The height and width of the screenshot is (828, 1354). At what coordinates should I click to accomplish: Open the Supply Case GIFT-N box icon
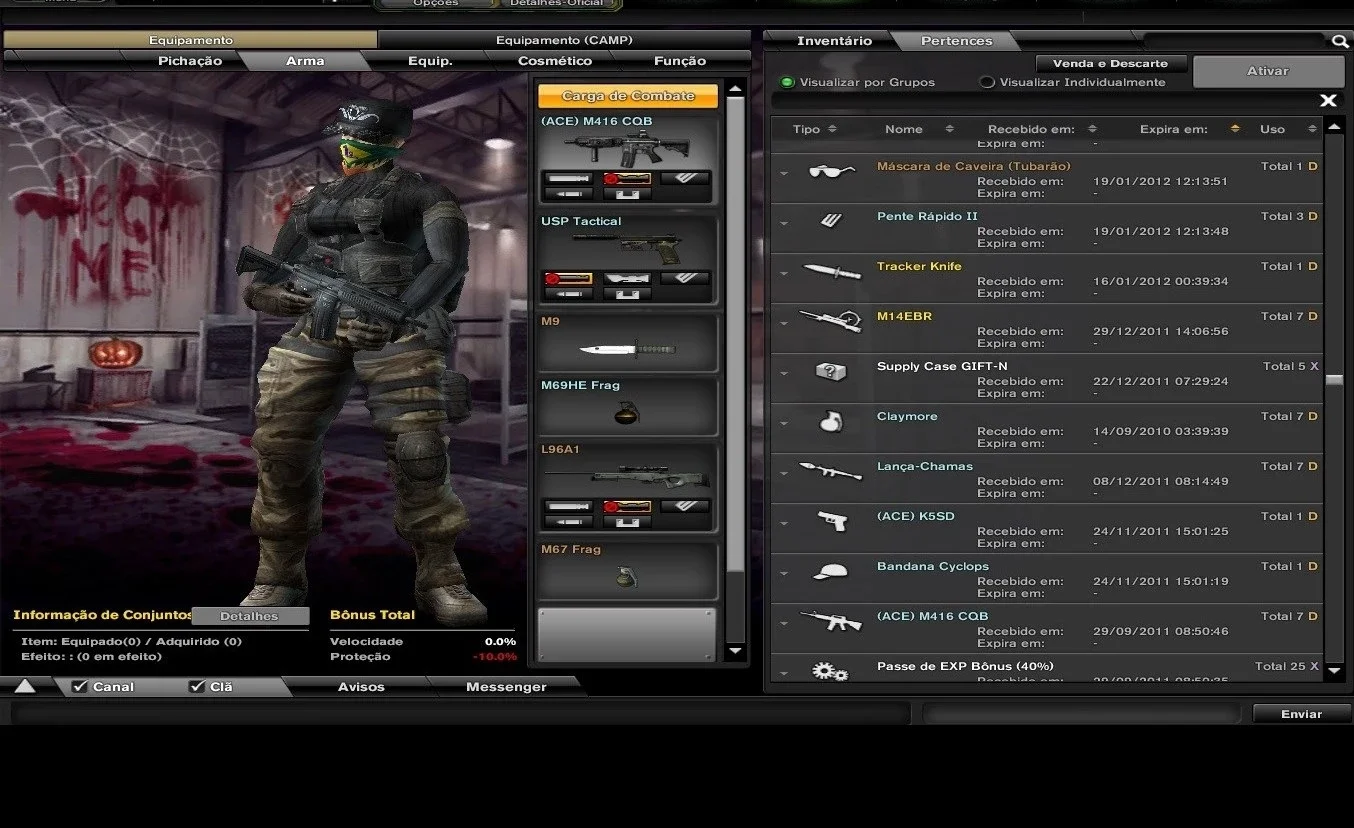coord(831,371)
